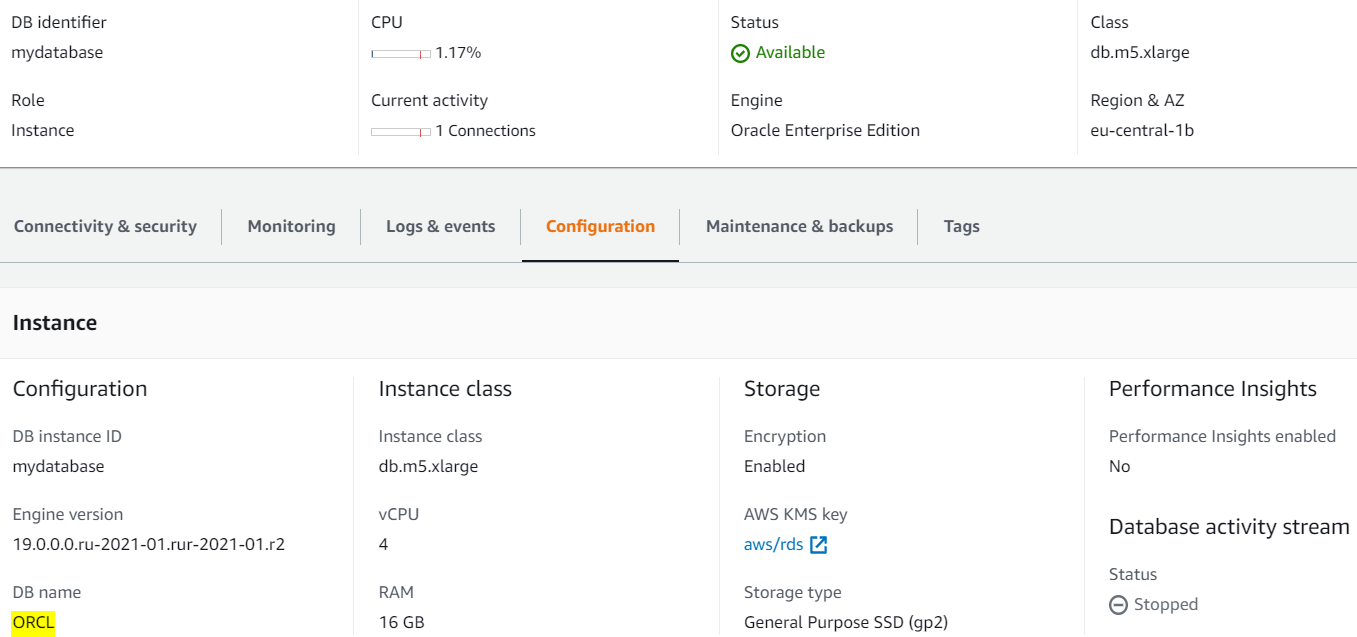Click the CPU usage bar indicator
The width and height of the screenshot is (1357, 637).
[x=400, y=54]
